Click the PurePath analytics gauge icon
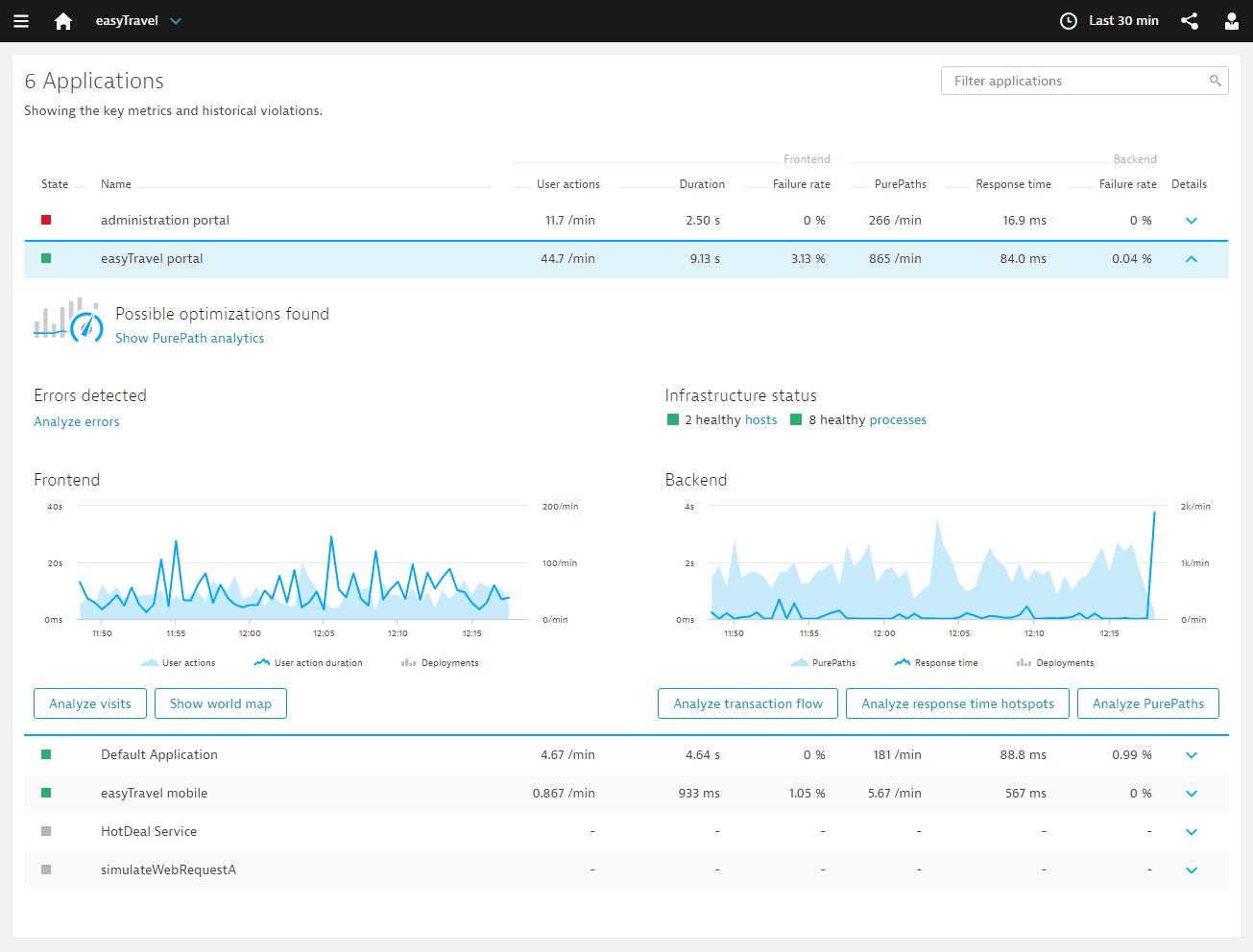The image size is (1253, 952). [68, 320]
